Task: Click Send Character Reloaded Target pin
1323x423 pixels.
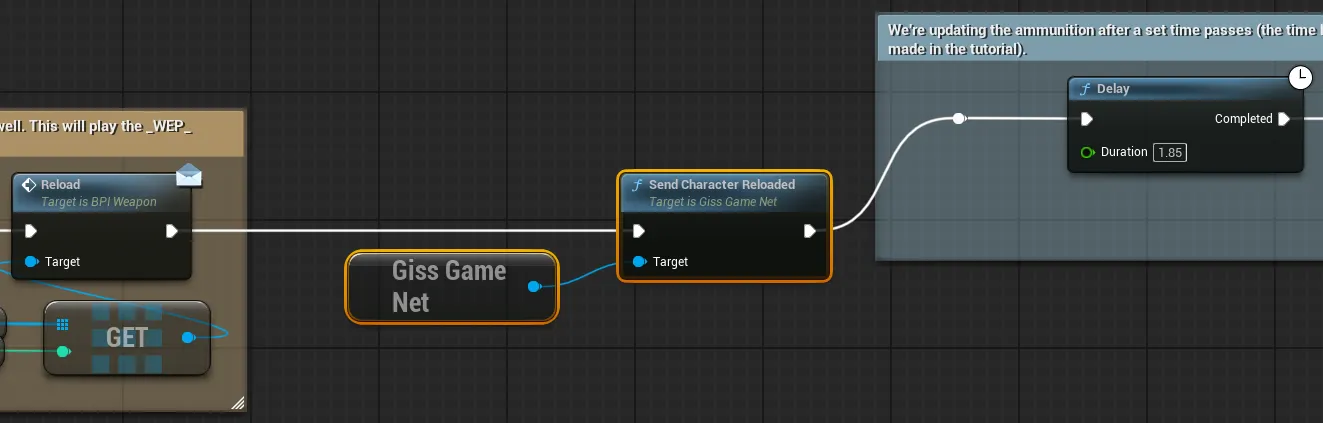Action: tap(639, 262)
